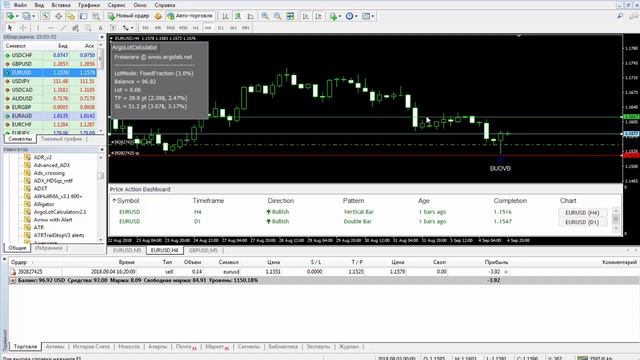This screenshot has height=360, width=640.
Task: Open the arrows objects dropdown
Action: coord(127,28)
